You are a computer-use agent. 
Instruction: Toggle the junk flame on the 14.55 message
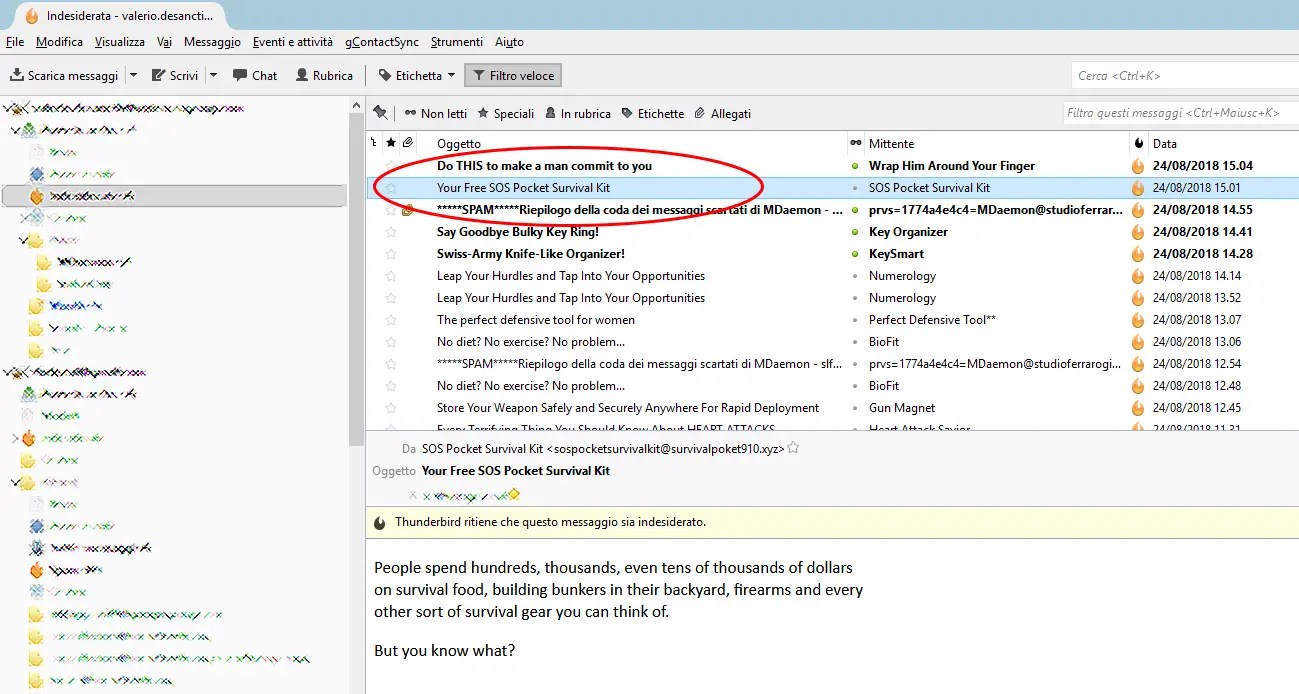click(x=1138, y=209)
